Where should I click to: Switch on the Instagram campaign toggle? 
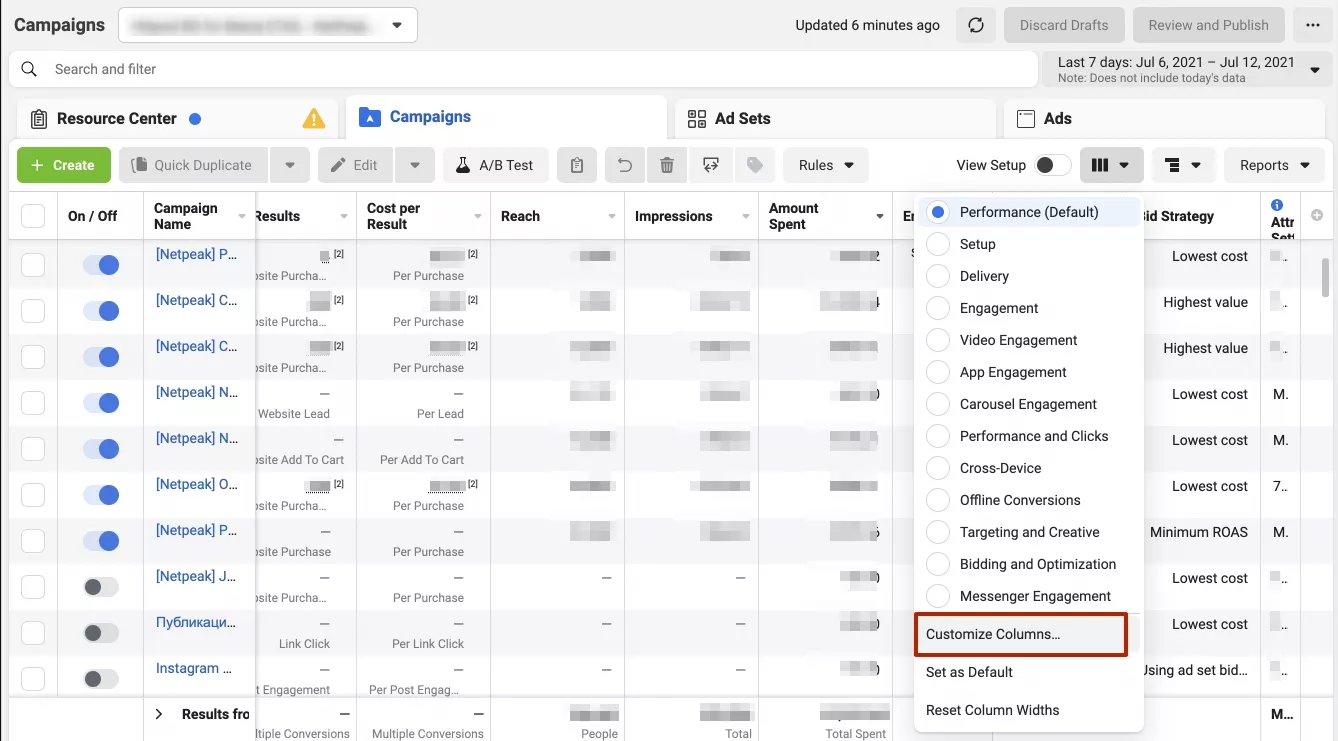click(x=101, y=679)
